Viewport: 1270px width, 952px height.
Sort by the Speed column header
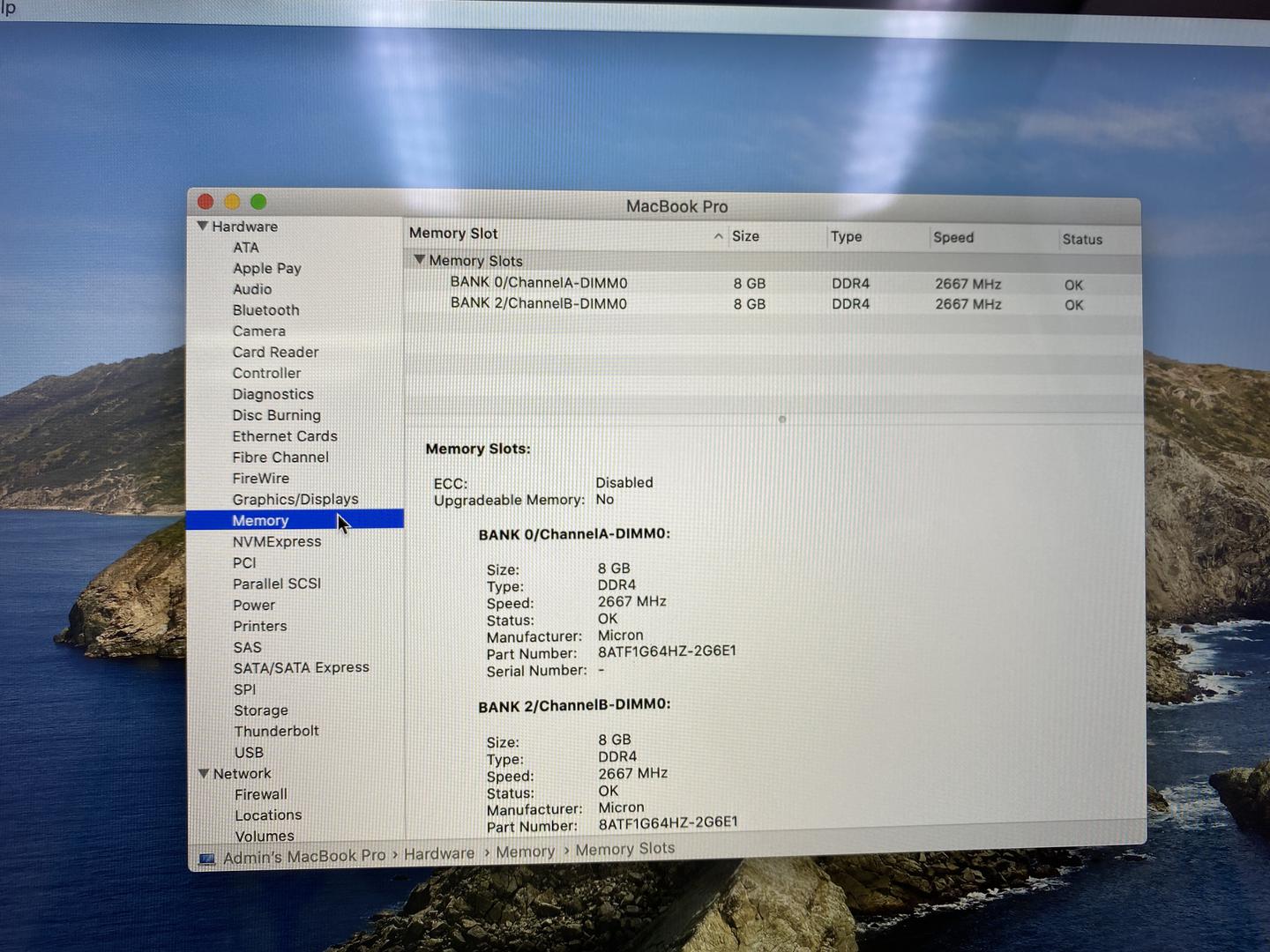(953, 238)
